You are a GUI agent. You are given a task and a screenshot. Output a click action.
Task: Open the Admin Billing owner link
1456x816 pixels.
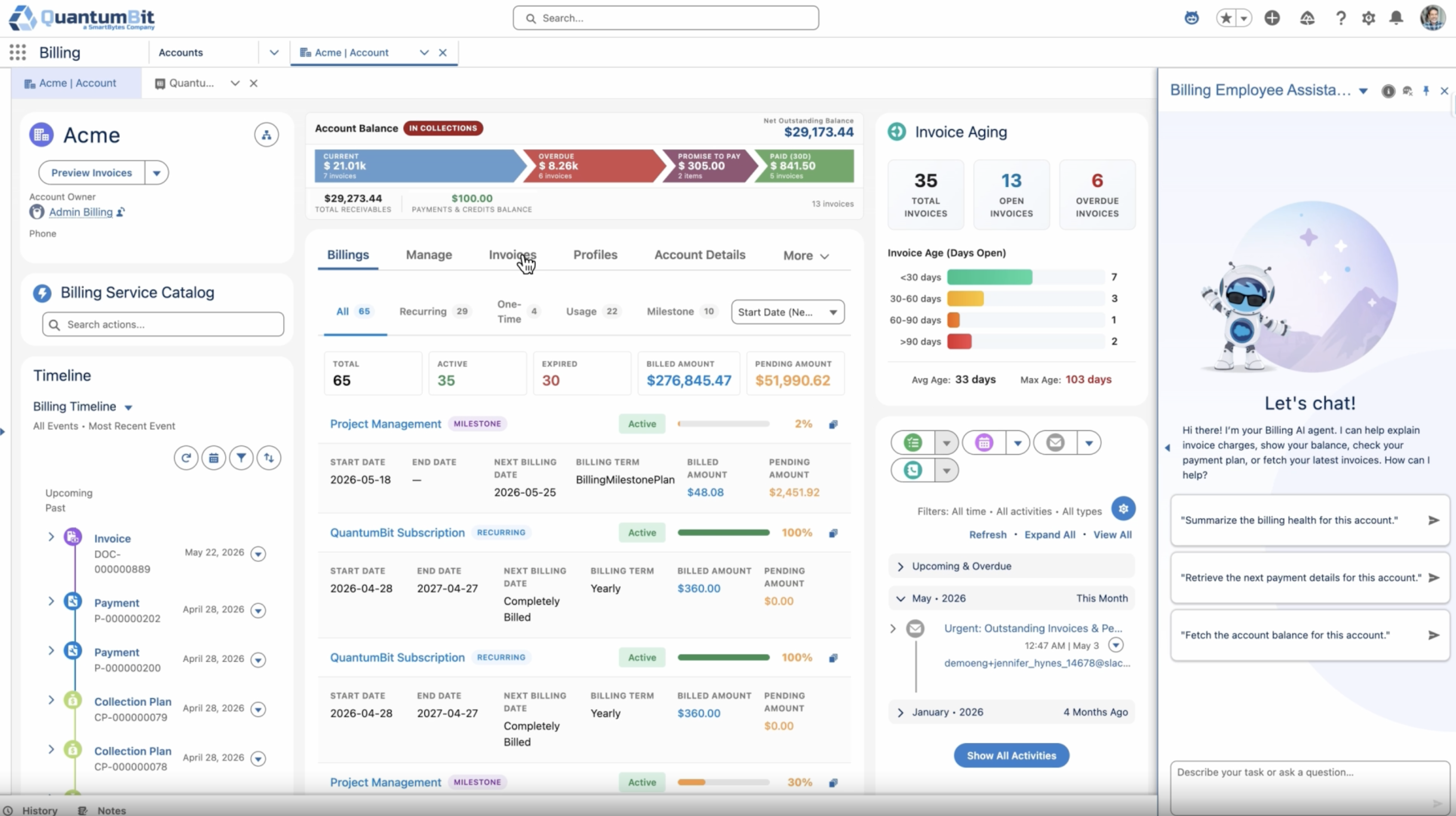(81, 212)
